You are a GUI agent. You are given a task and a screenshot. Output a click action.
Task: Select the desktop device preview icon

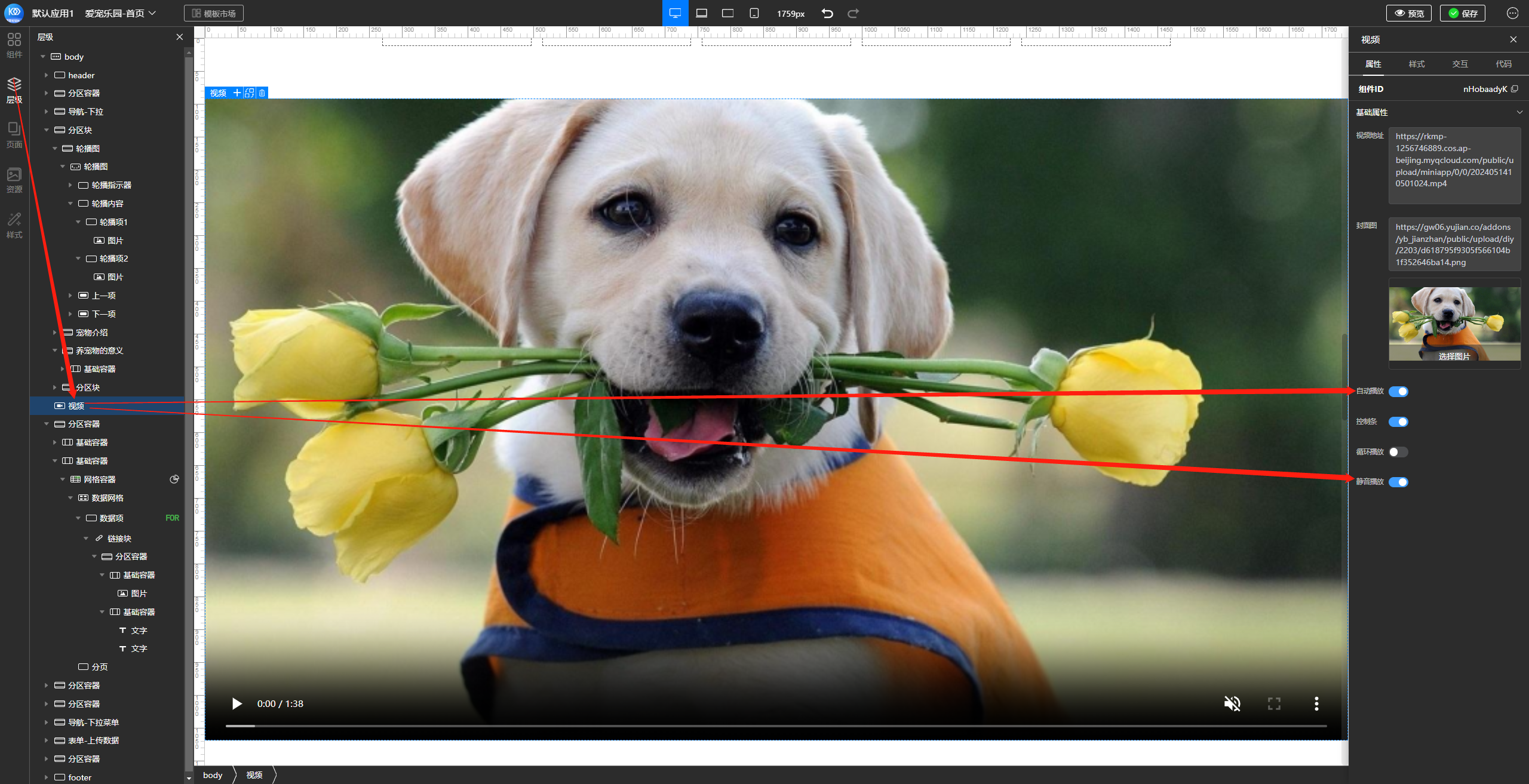point(675,13)
